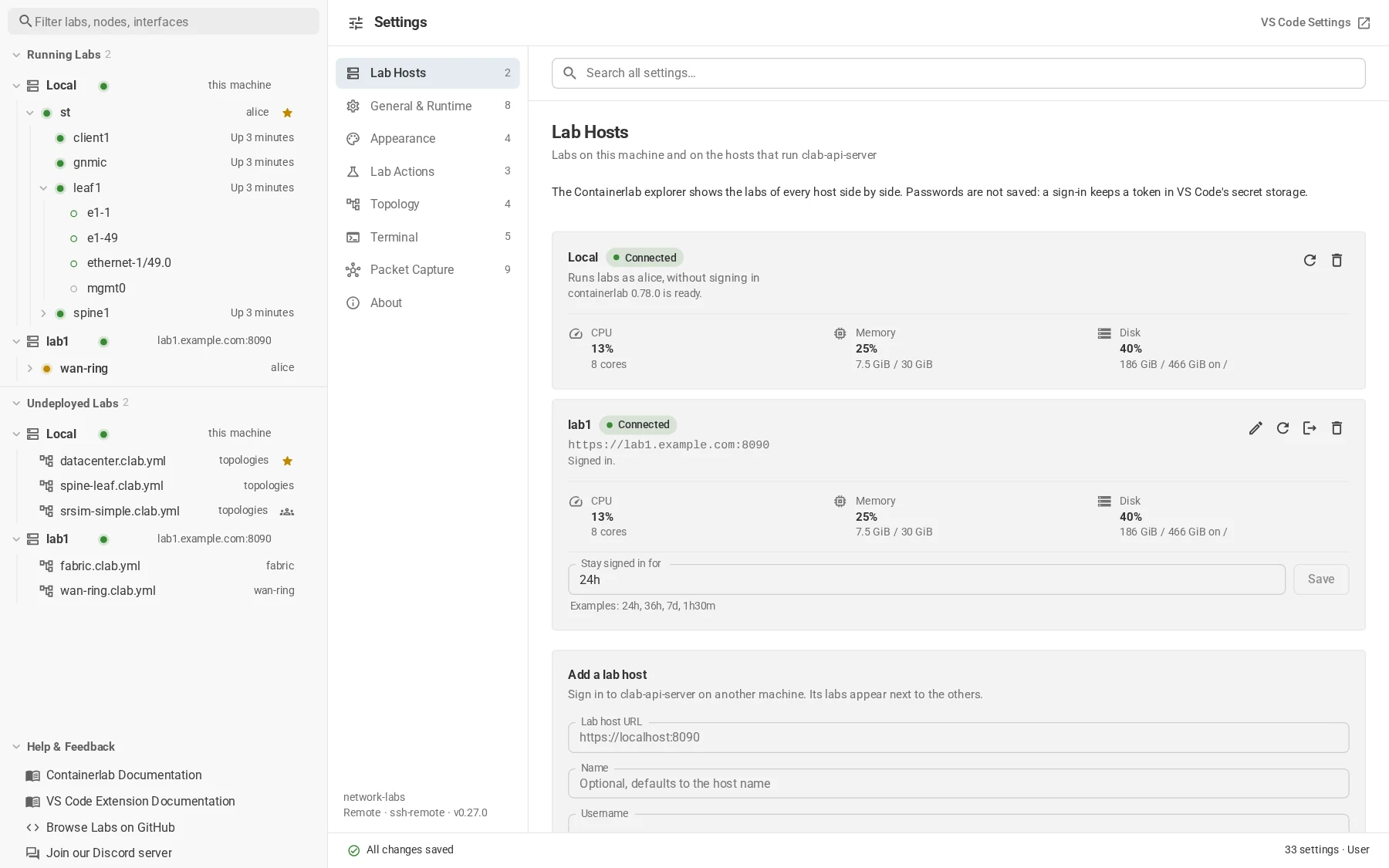
Task: Open Browse Labs on GitHub link
Action: [x=110, y=828]
